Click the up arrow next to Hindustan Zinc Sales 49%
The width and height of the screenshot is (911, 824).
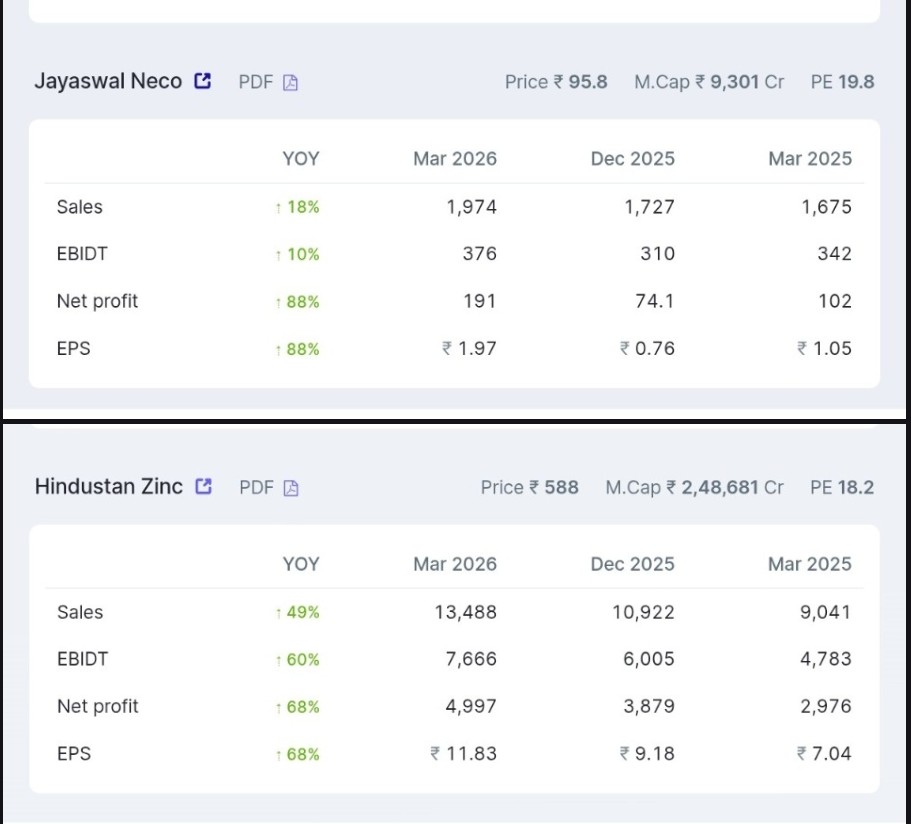point(278,612)
